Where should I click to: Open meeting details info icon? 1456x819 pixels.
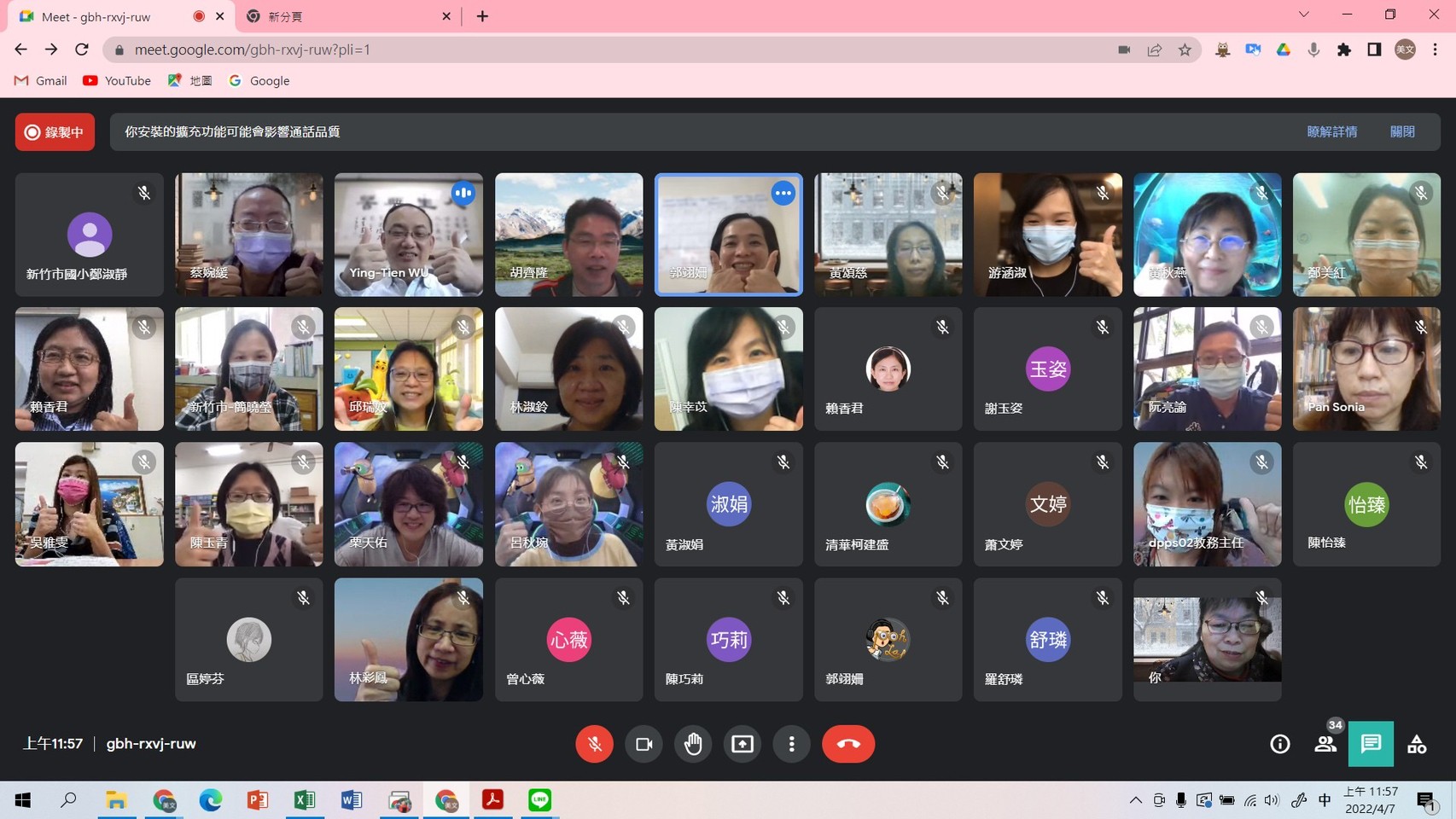pyautogui.click(x=1279, y=744)
